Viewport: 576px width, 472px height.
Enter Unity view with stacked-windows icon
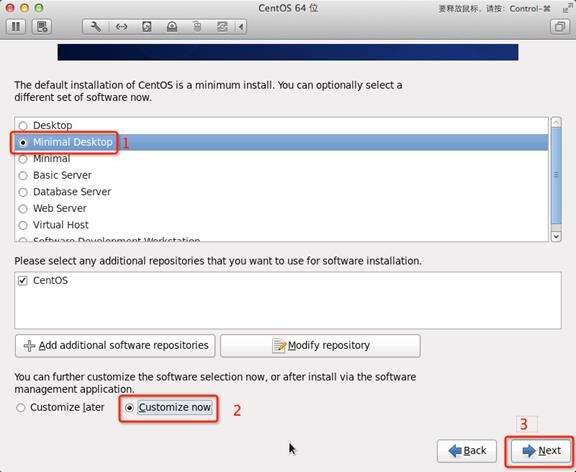[559, 26]
